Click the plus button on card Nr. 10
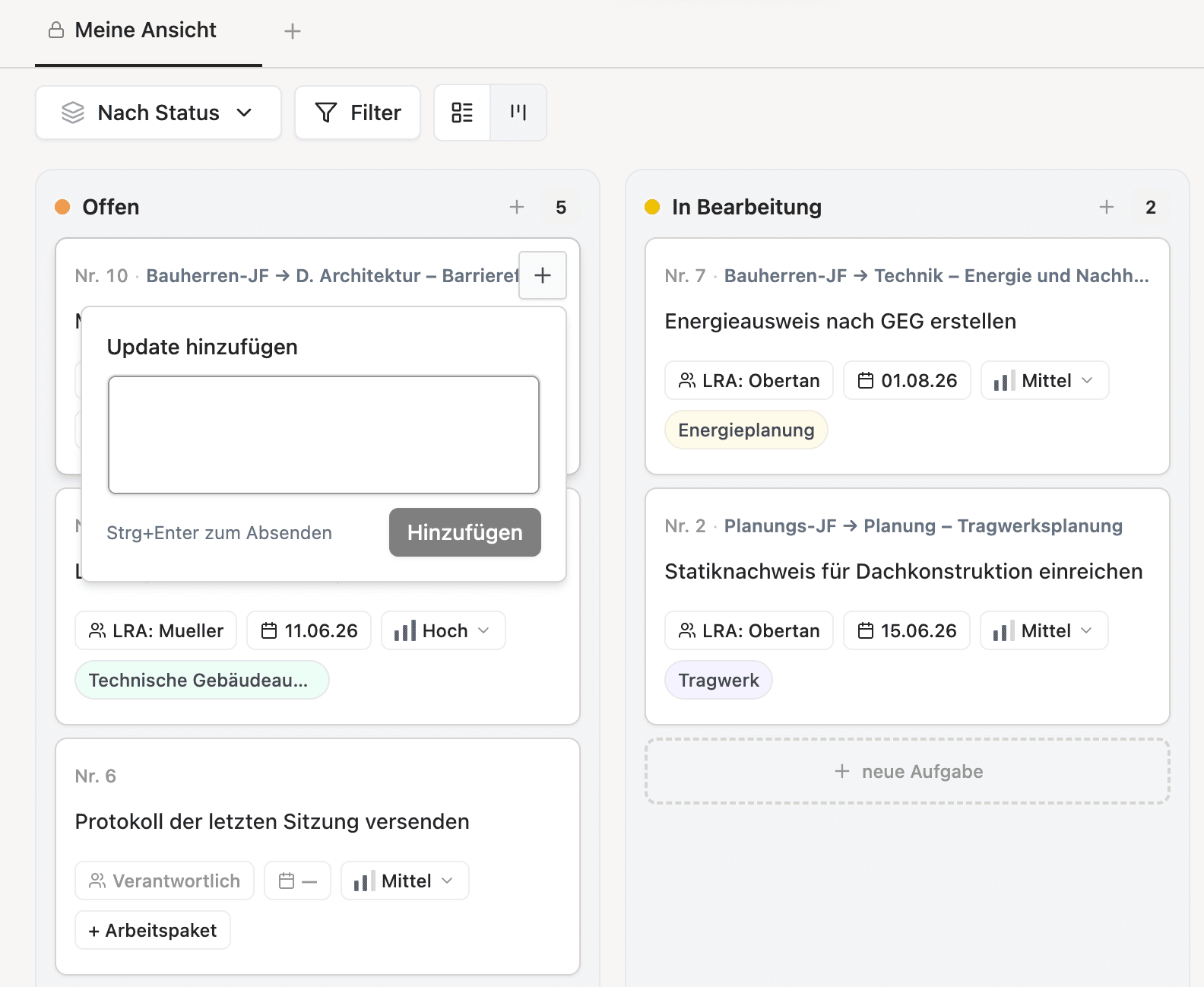1204x987 pixels. point(543,275)
